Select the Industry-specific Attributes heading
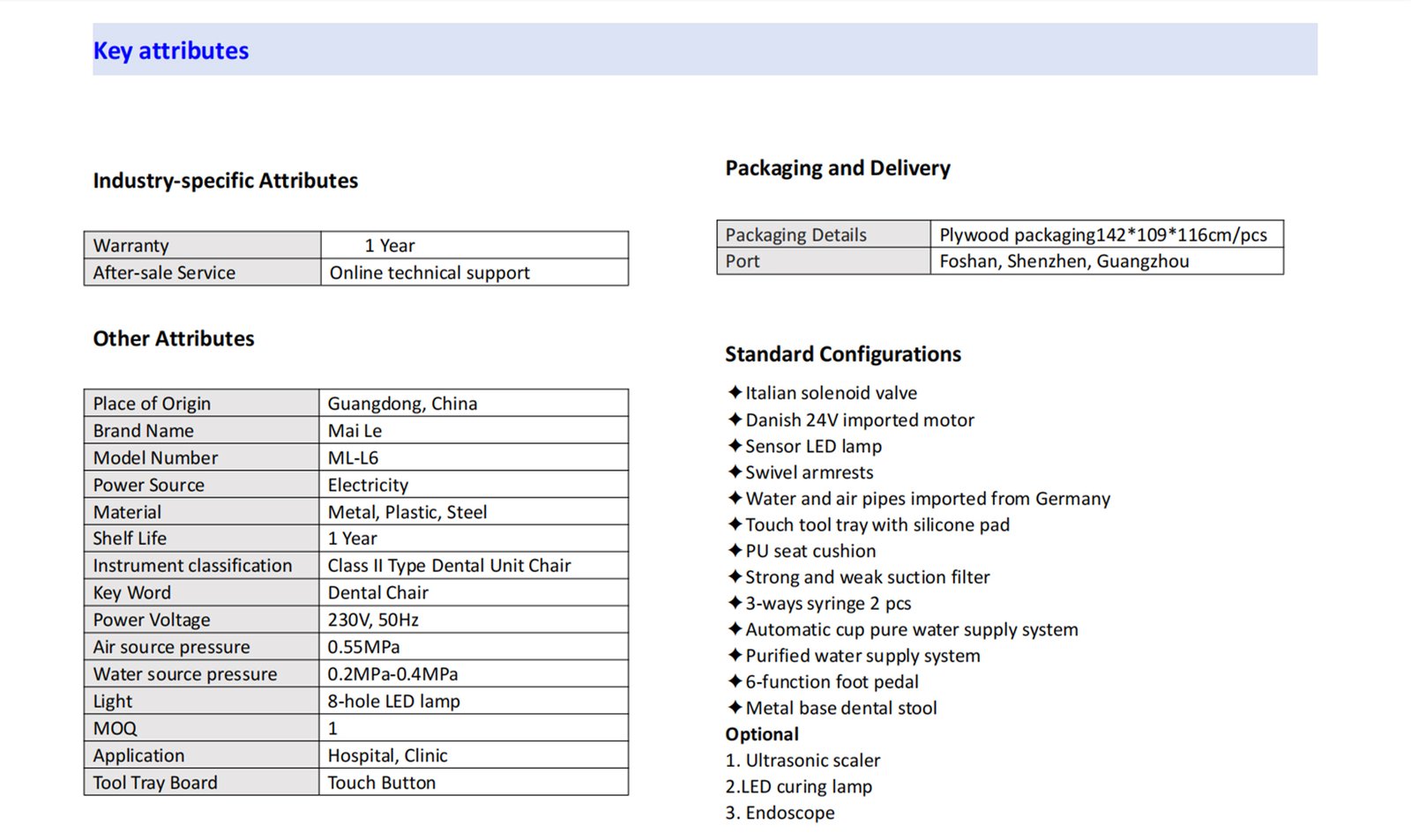This screenshot has height=840, width=1411. pyautogui.click(x=226, y=181)
